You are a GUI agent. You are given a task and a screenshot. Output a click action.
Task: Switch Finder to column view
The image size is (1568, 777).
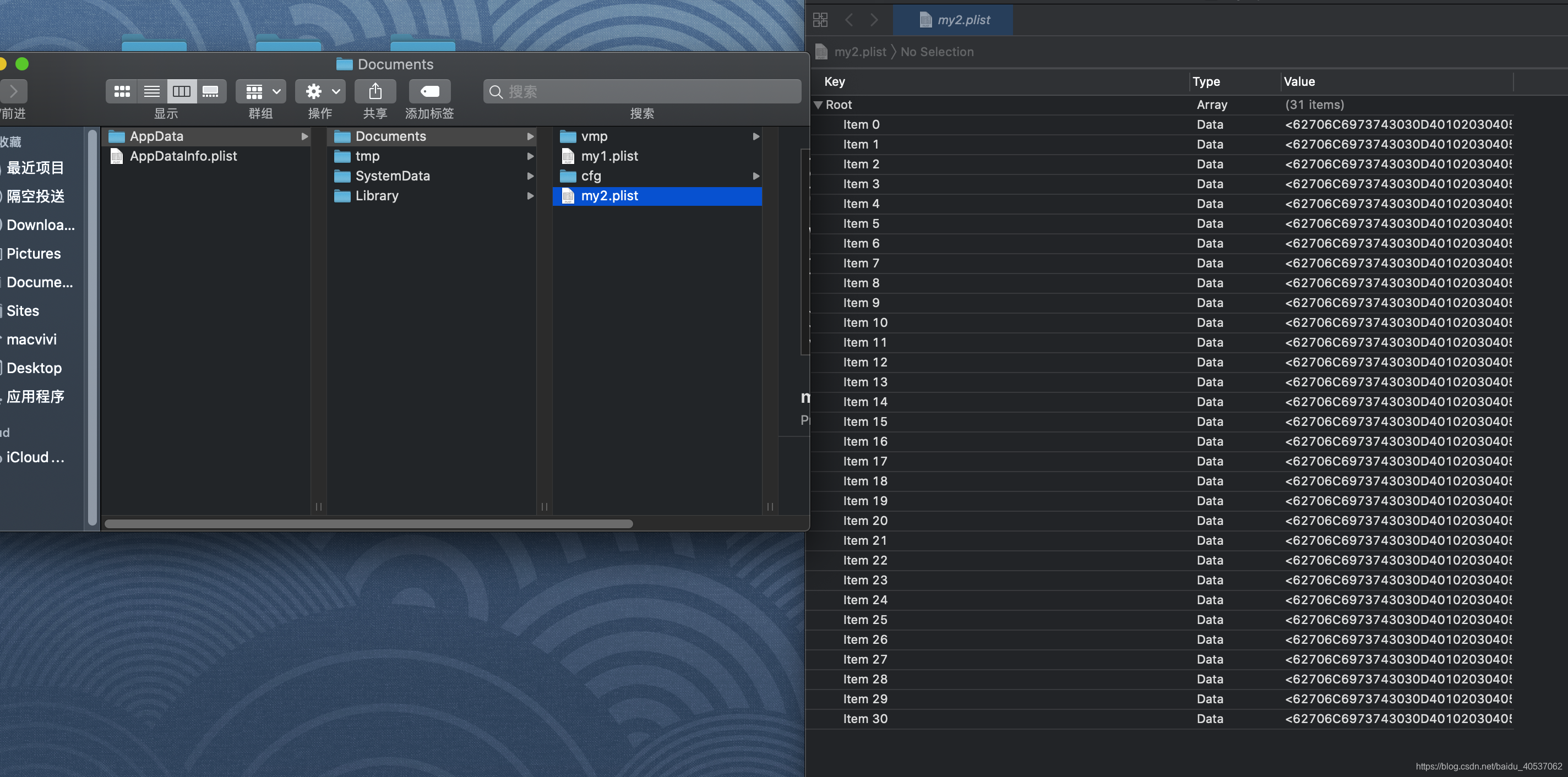pyautogui.click(x=181, y=91)
